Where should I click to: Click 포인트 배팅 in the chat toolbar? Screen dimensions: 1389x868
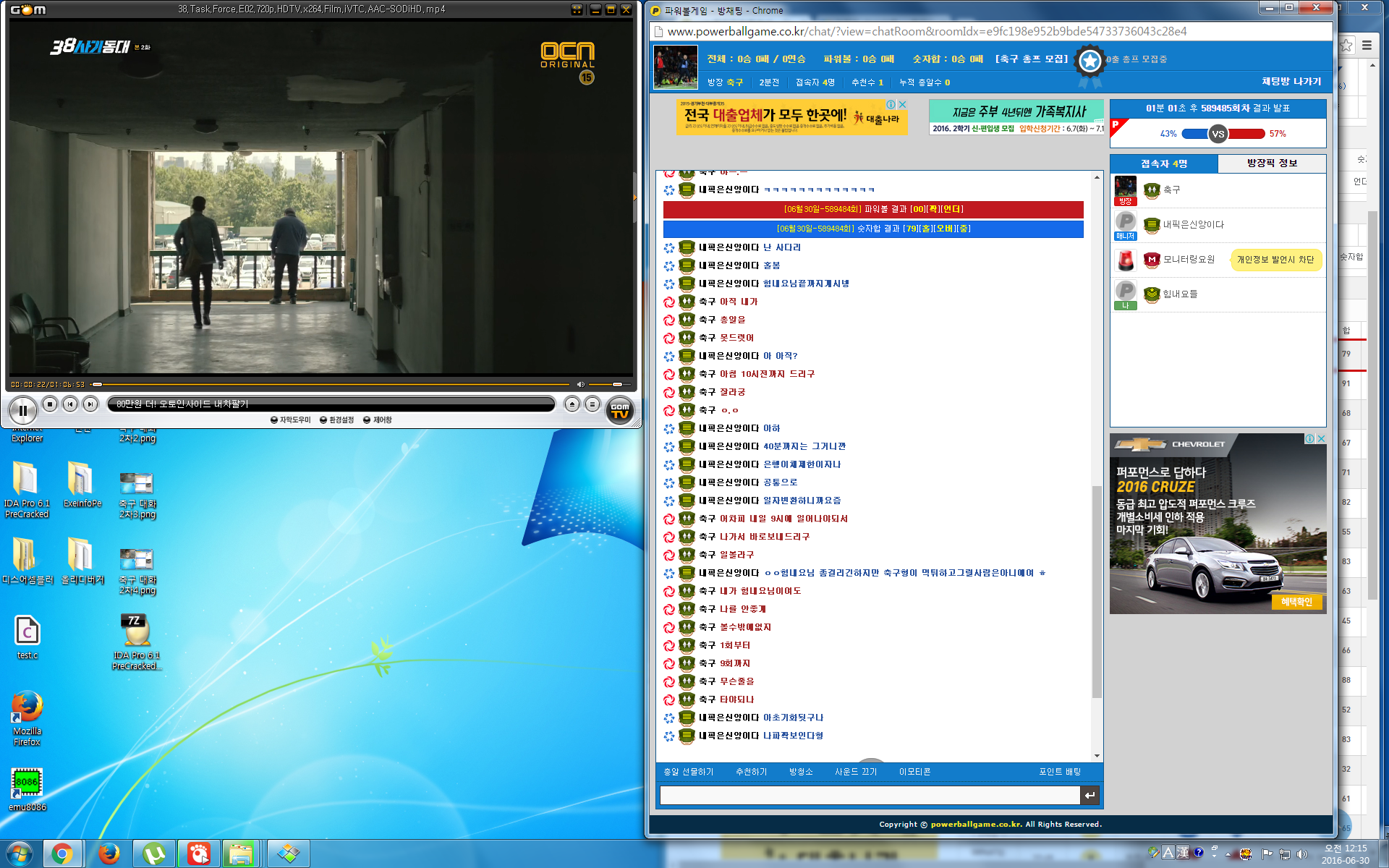click(x=1060, y=772)
